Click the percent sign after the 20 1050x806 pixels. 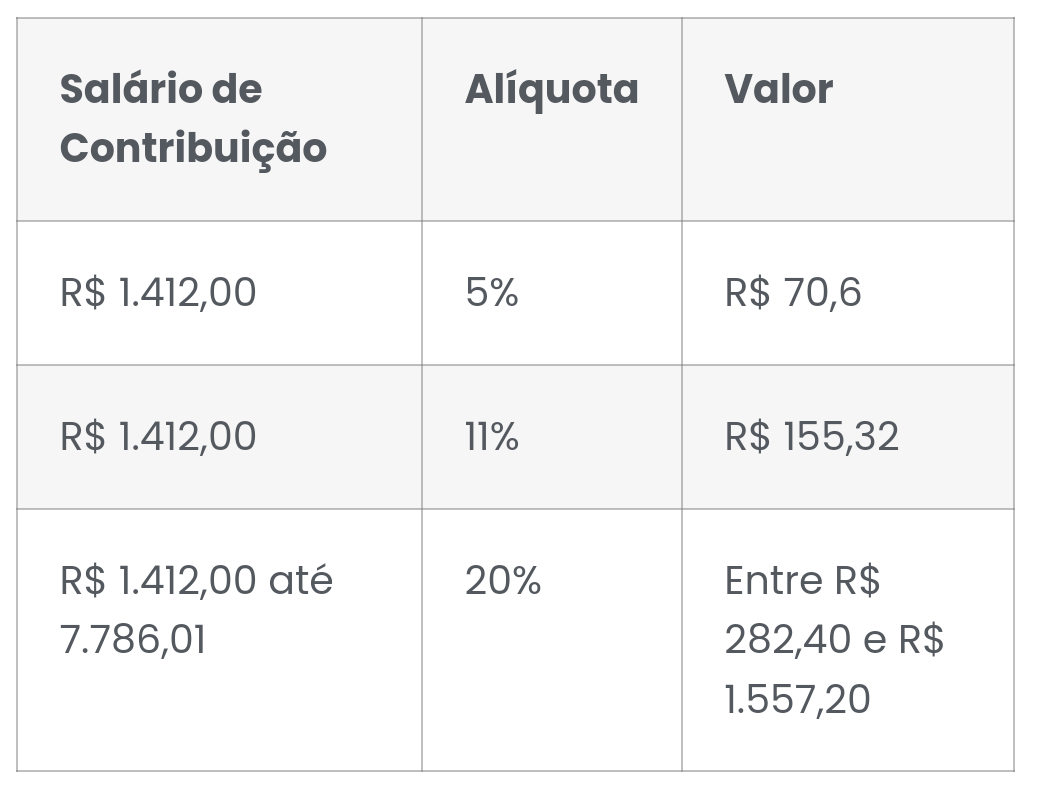pos(528,580)
